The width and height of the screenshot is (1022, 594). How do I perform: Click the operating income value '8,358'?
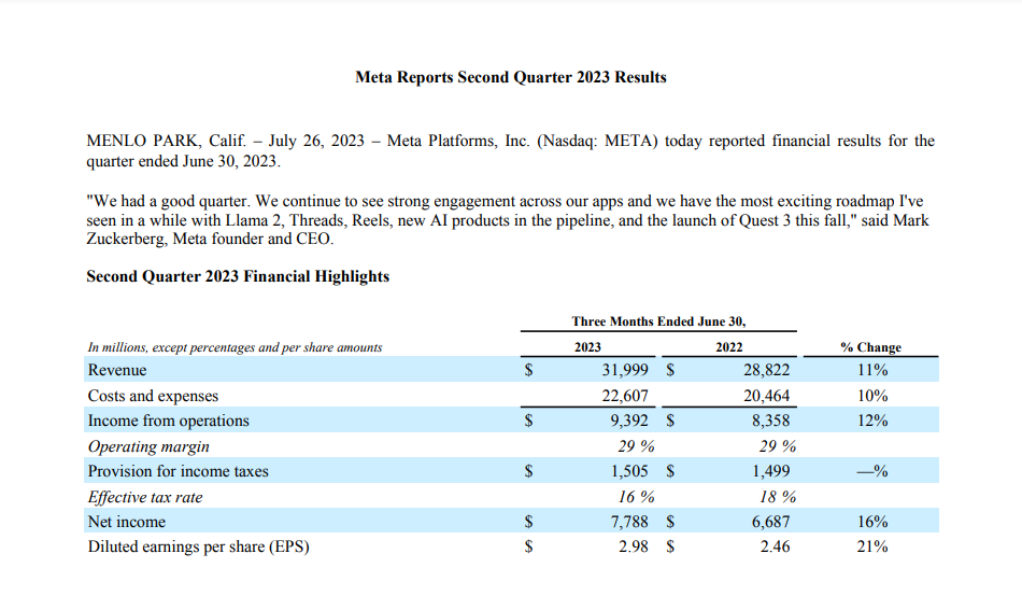771,421
